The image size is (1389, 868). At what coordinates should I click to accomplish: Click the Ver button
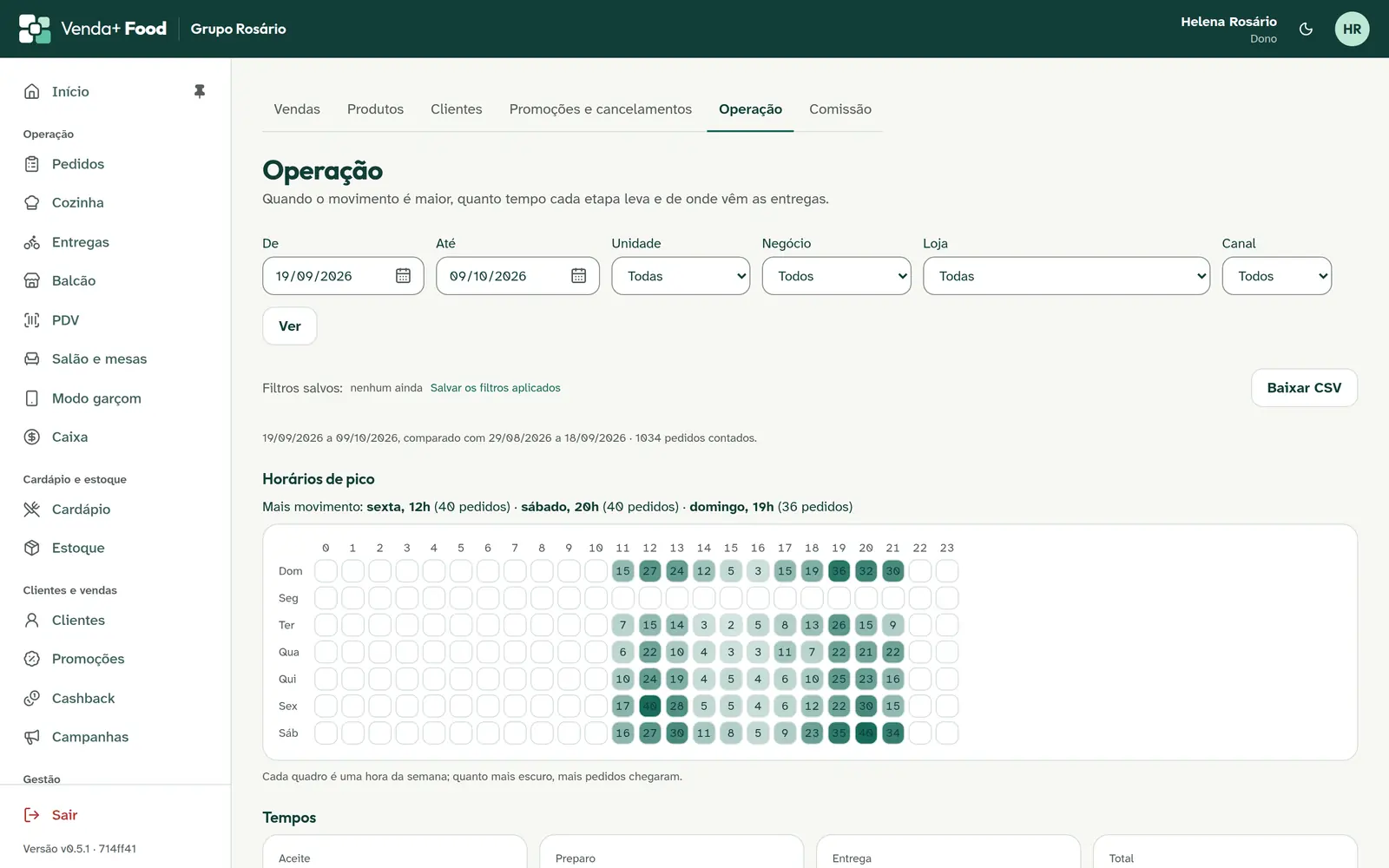(290, 326)
